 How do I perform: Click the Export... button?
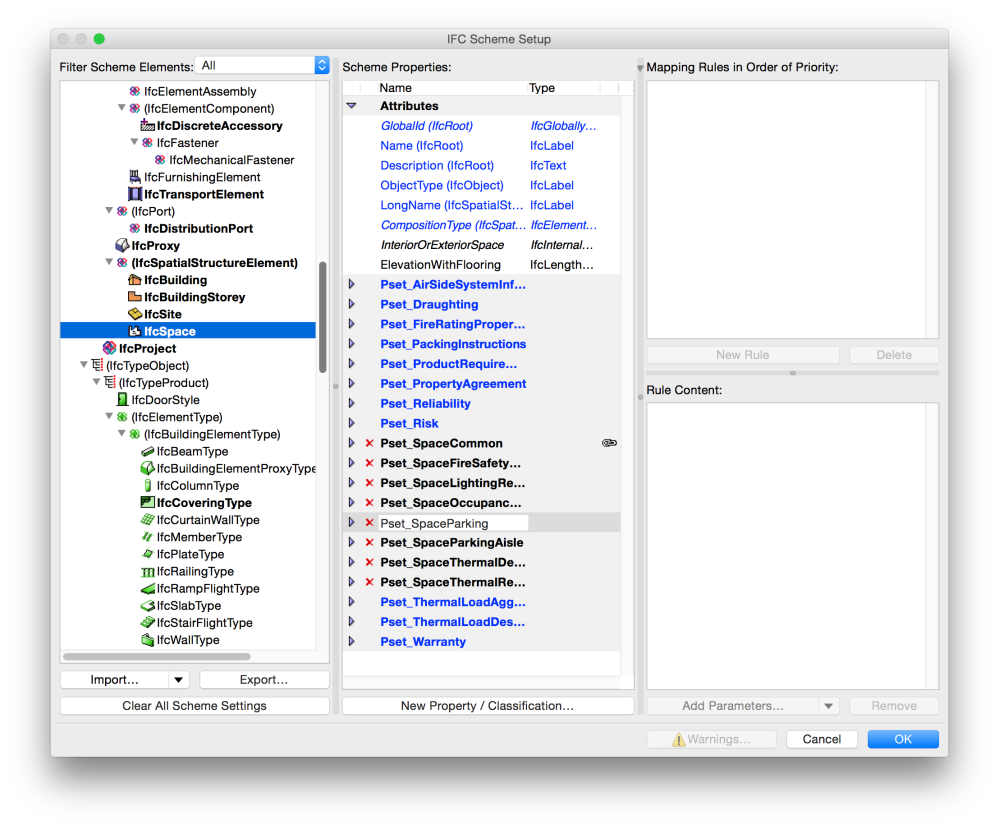click(264, 680)
